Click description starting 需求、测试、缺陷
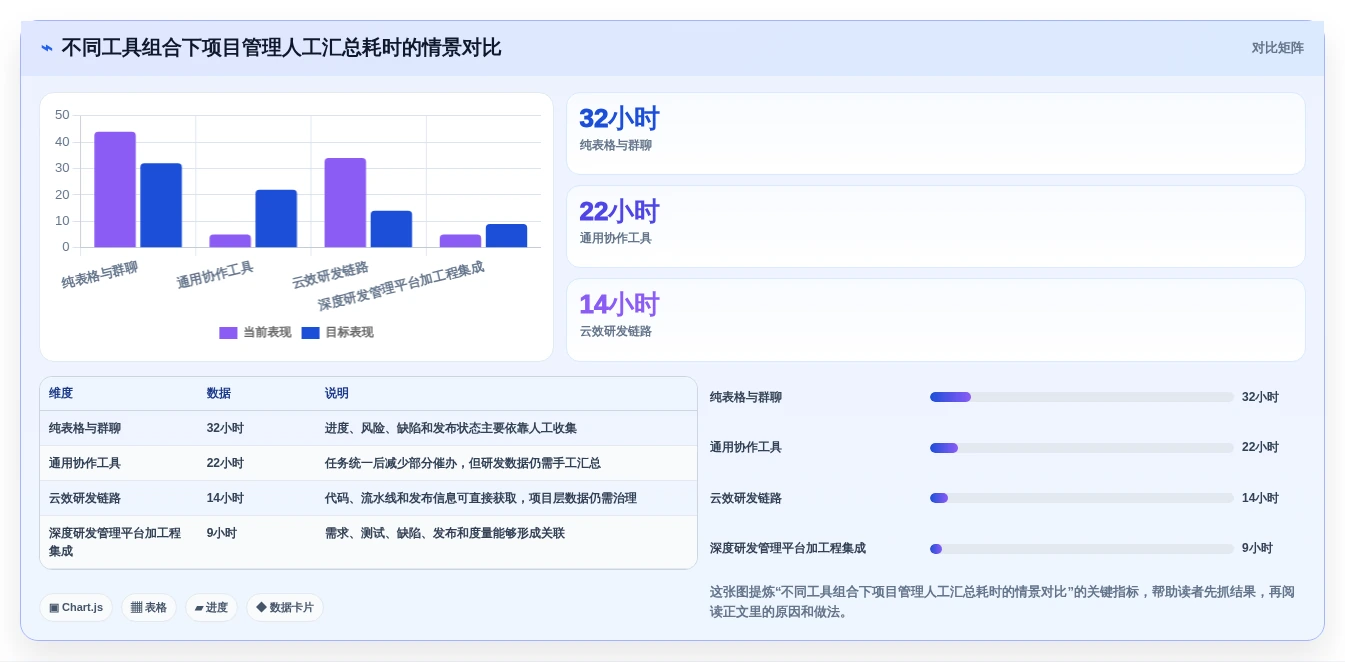The height and width of the screenshot is (662, 1345). click(445, 533)
